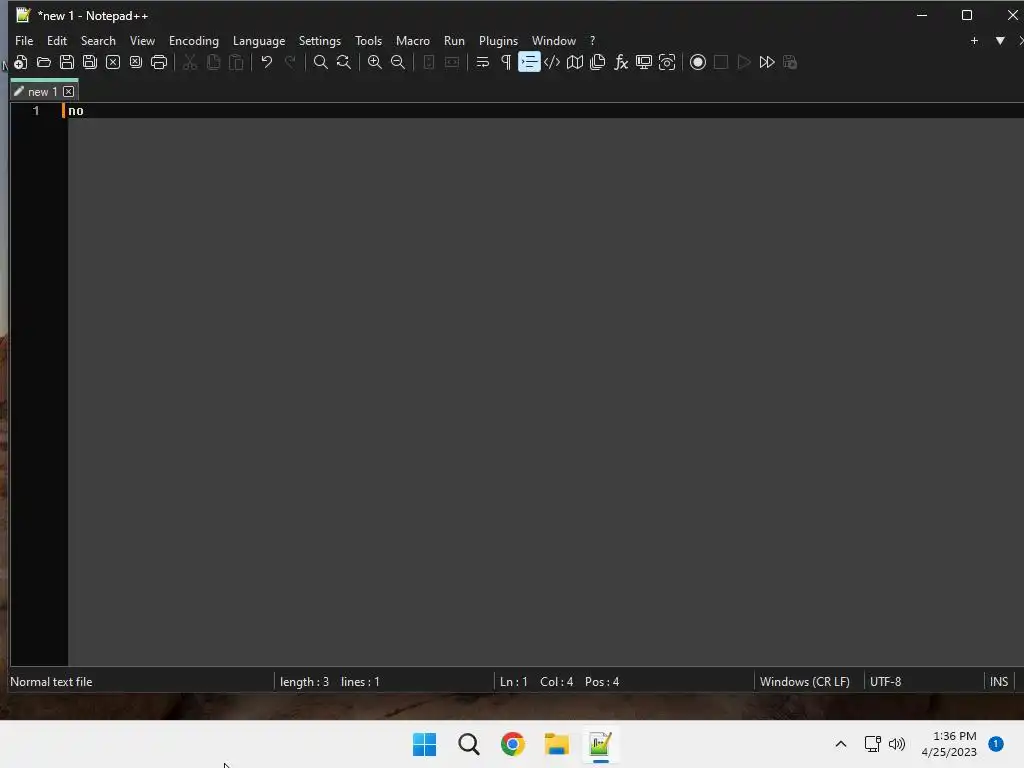Image resolution: width=1024 pixels, height=768 pixels.
Task: Click editor text line 'no'
Action: [x=76, y=111]
